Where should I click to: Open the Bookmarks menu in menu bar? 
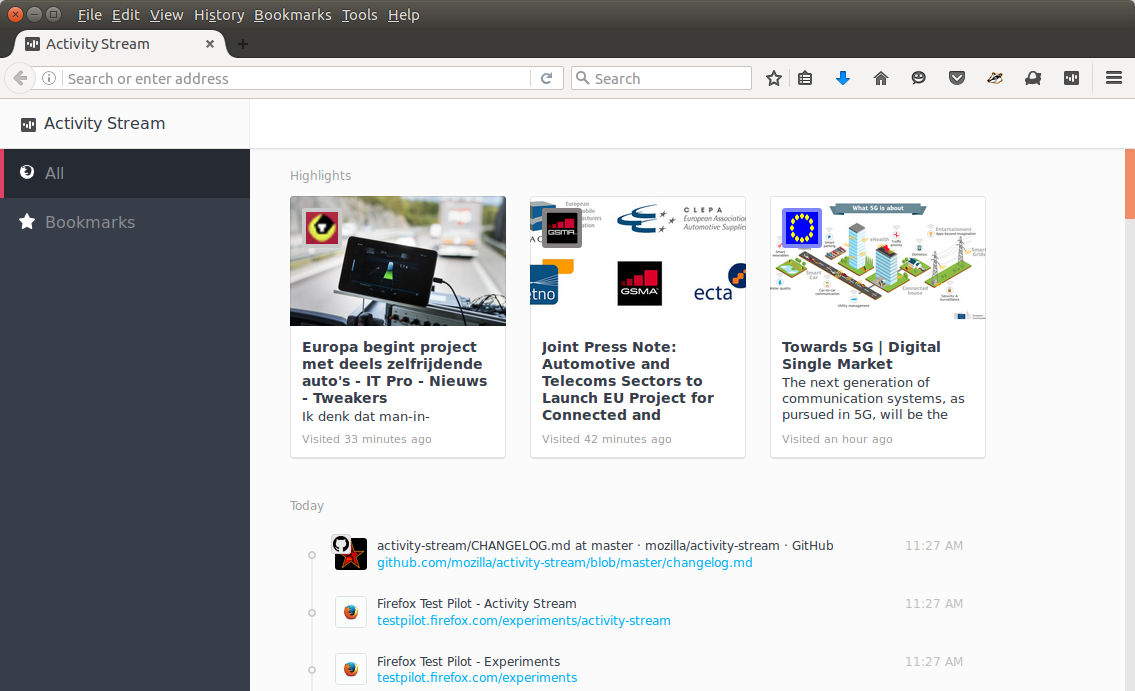tap(292, 14)
